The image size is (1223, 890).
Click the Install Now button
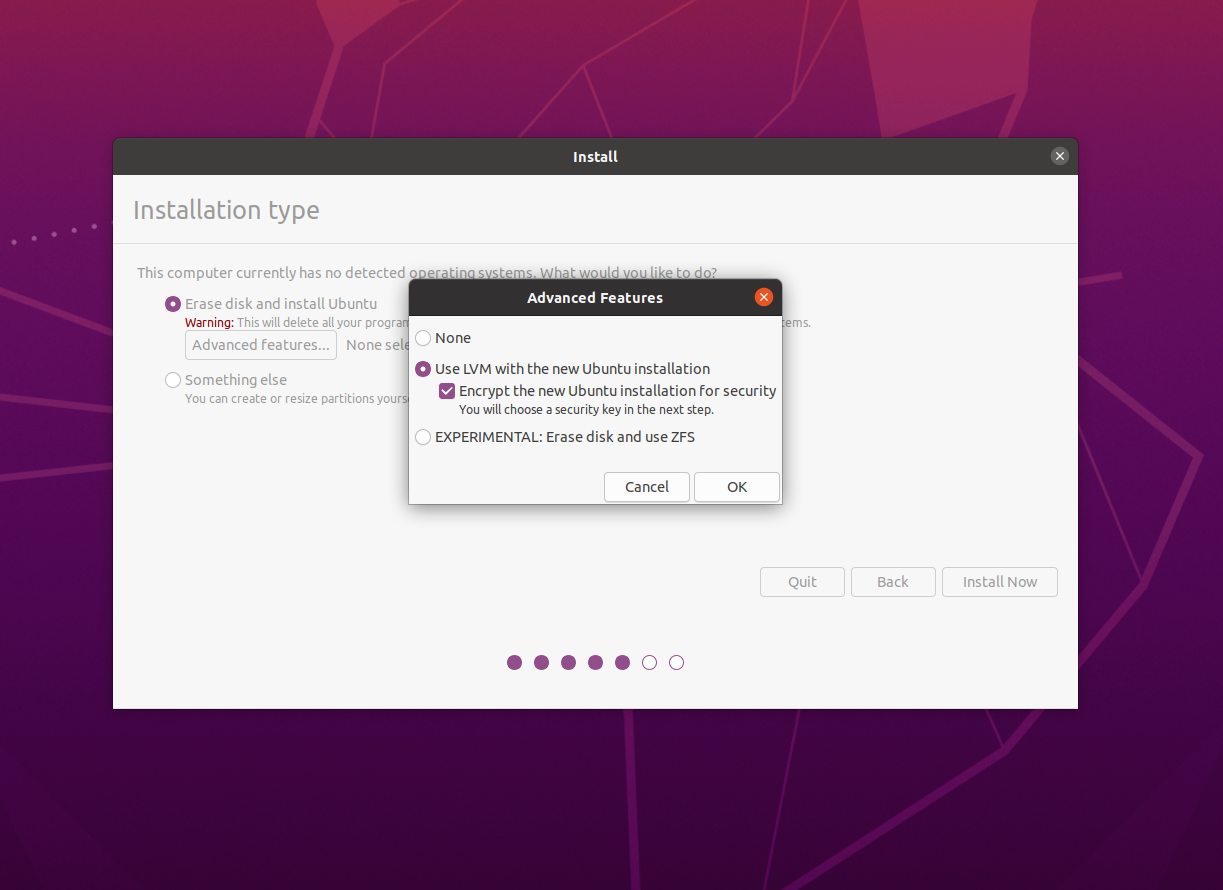(1000, 582)
